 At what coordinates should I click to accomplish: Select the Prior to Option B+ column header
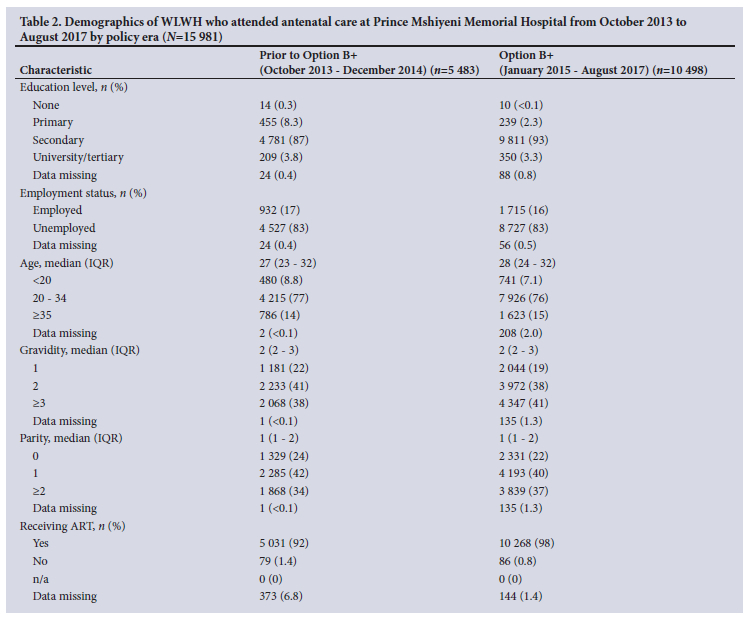point(366,62)
